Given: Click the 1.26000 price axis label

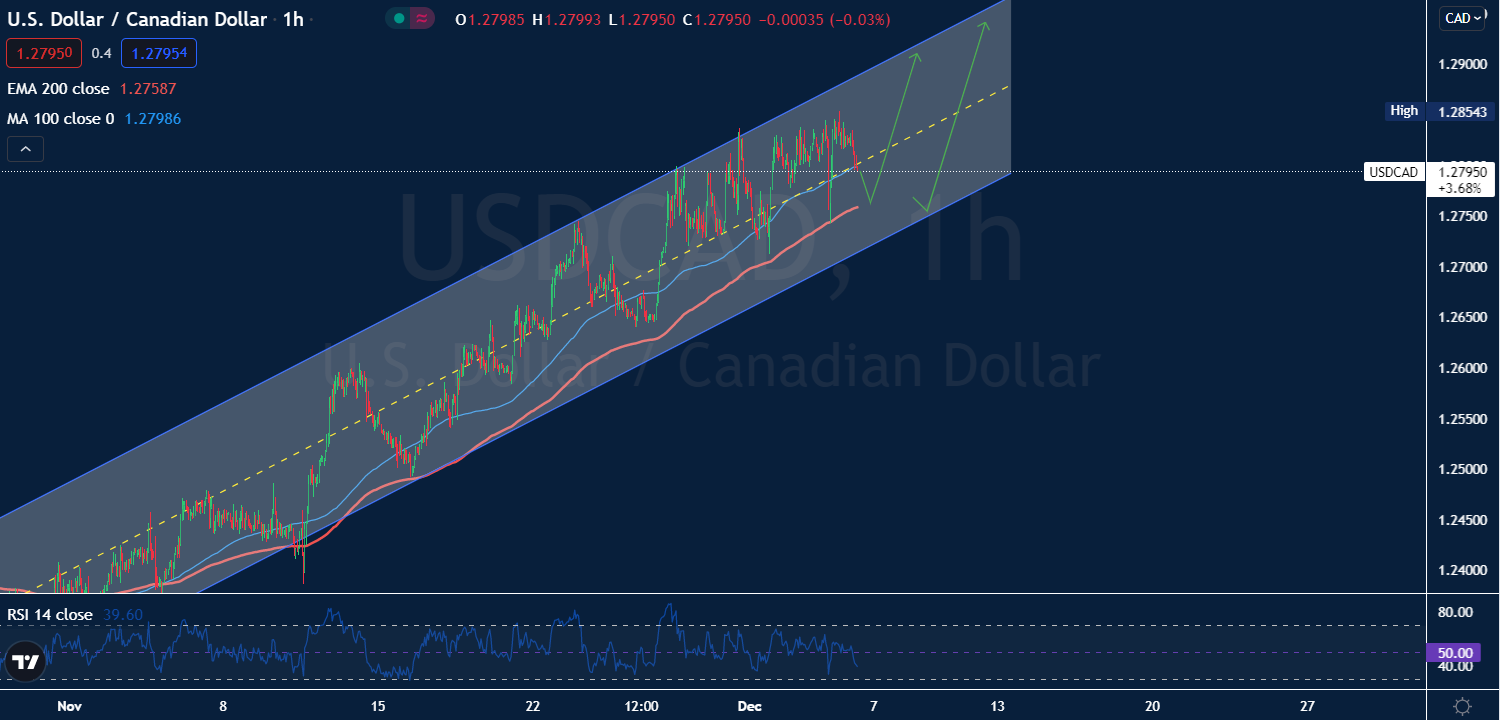Looking at the screenshot, I should (1460, 368).
